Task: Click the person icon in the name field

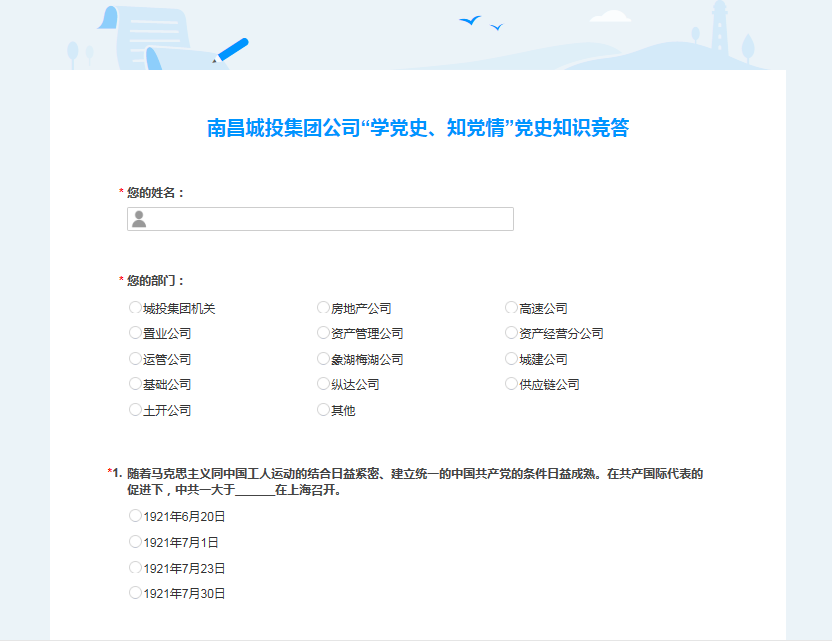Action: coord(139,218)
